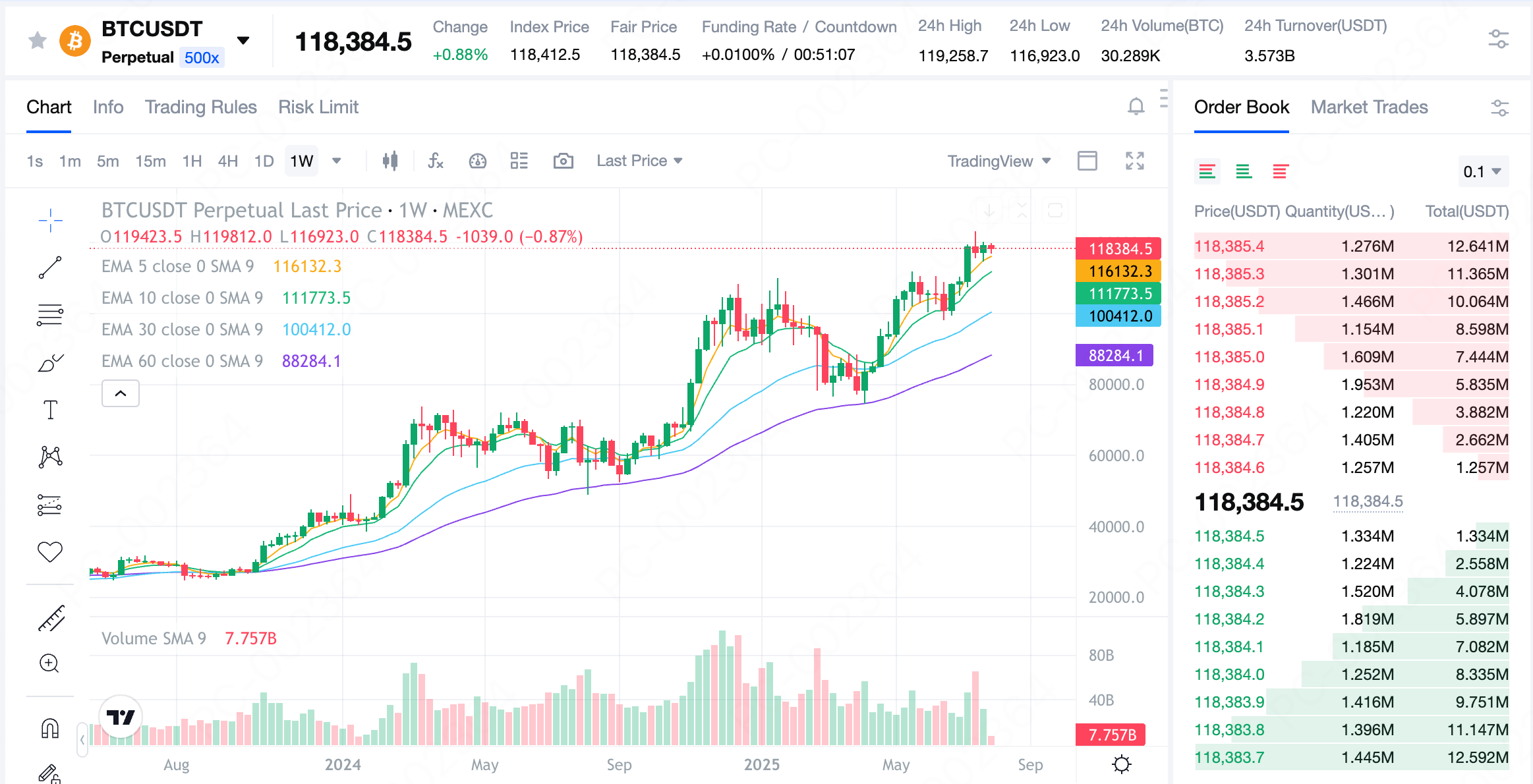Click the left-edge collapse arrow below chart
Screen dimensions: 1533x784
(x=82, y=739)
